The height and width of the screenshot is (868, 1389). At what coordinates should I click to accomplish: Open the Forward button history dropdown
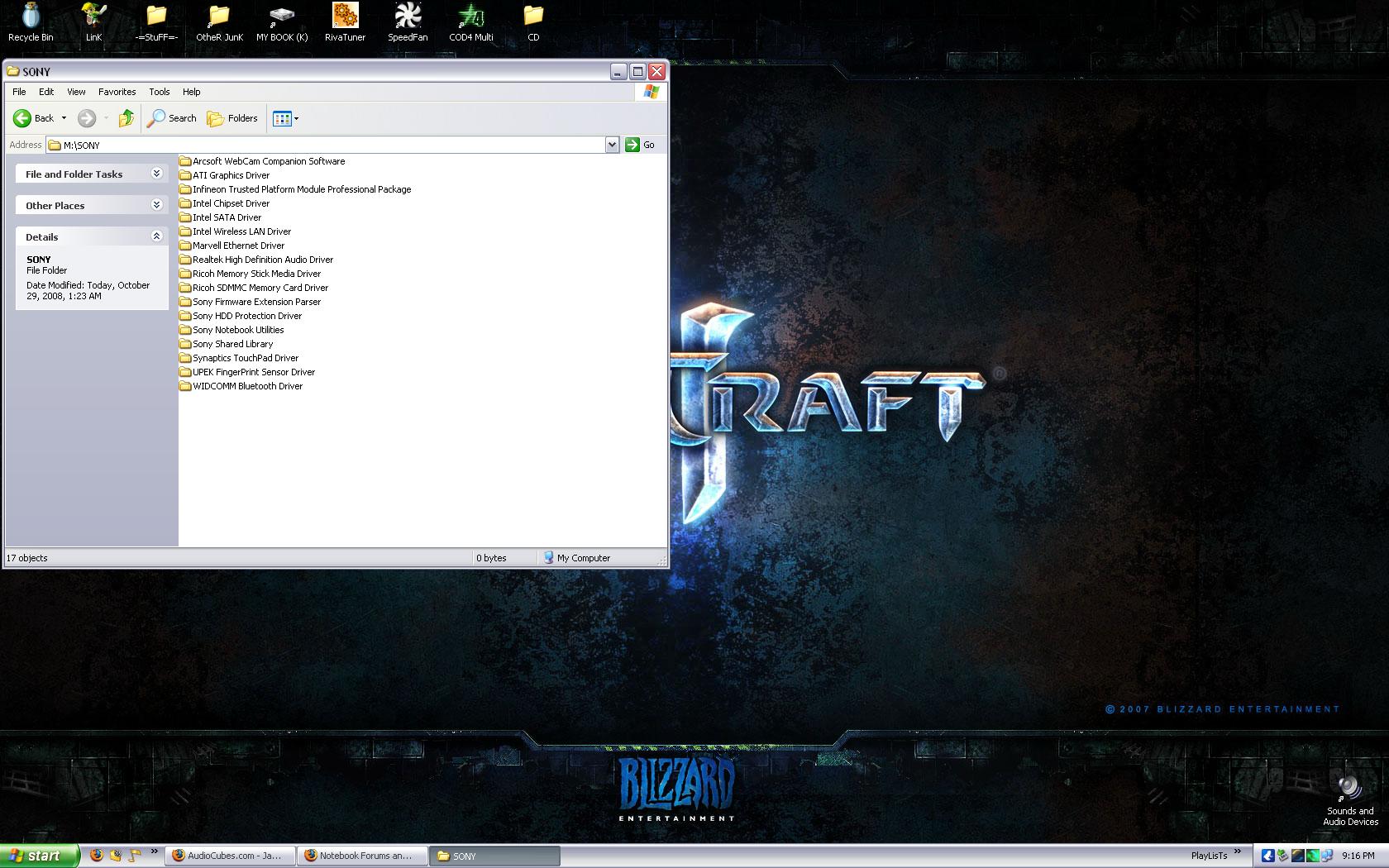tap(106, 118)
